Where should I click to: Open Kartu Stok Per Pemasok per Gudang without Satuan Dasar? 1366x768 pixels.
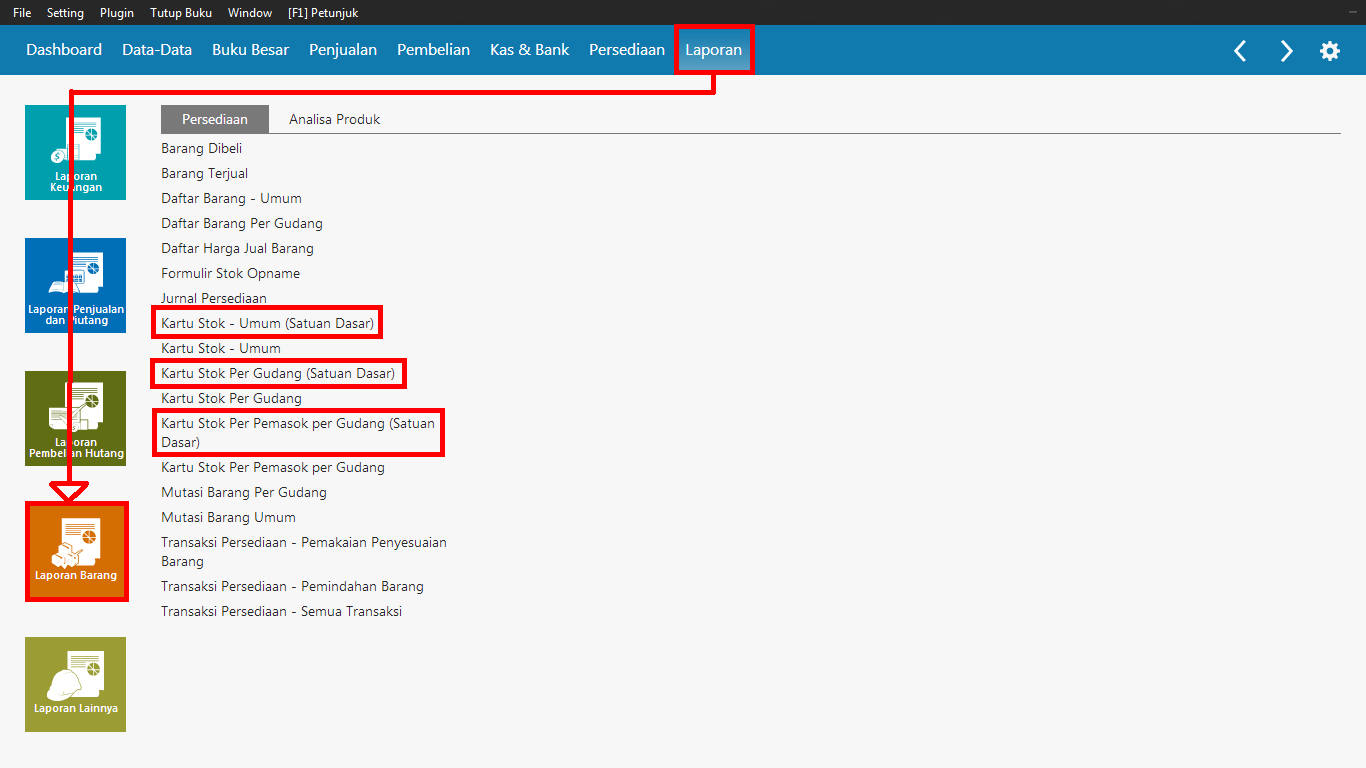(273, 467)
